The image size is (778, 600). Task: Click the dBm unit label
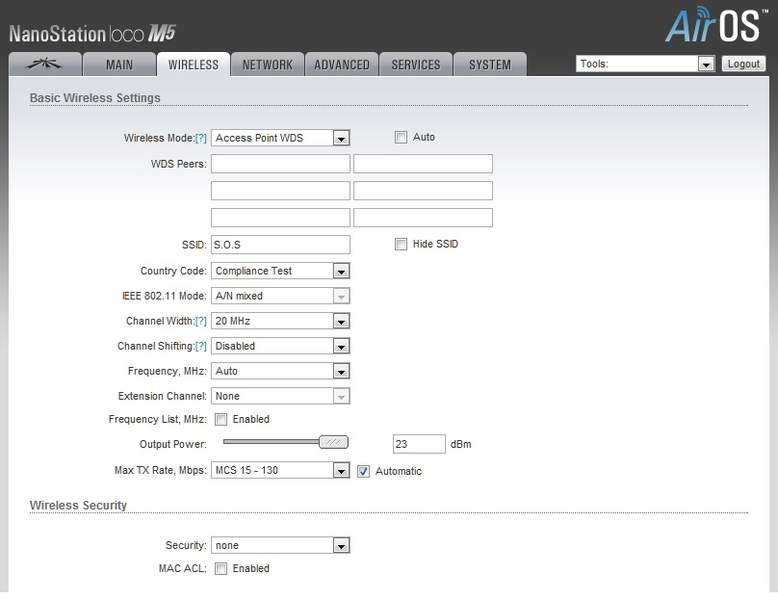(461, 444)
